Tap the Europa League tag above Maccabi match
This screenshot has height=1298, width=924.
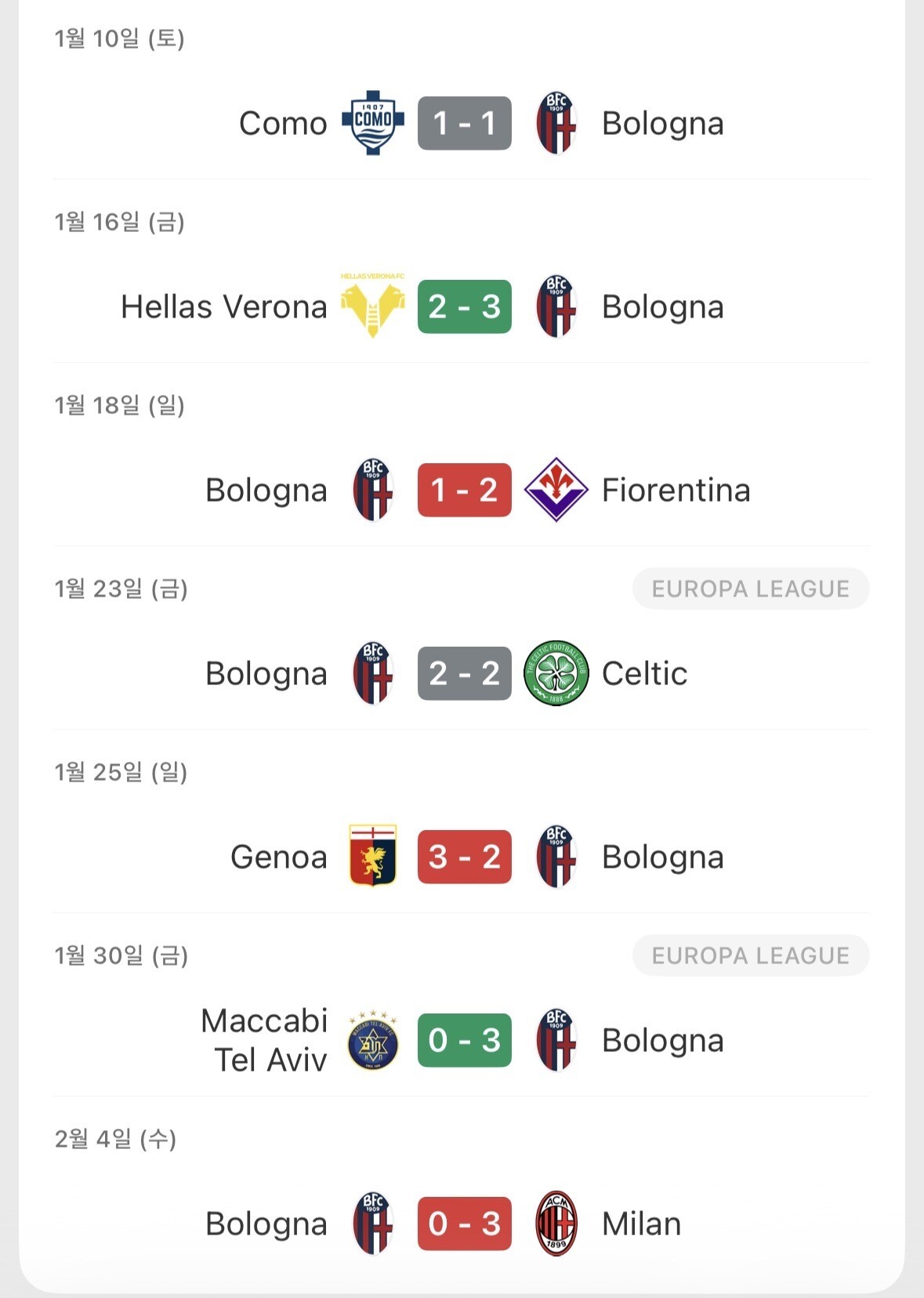point(750,955)
